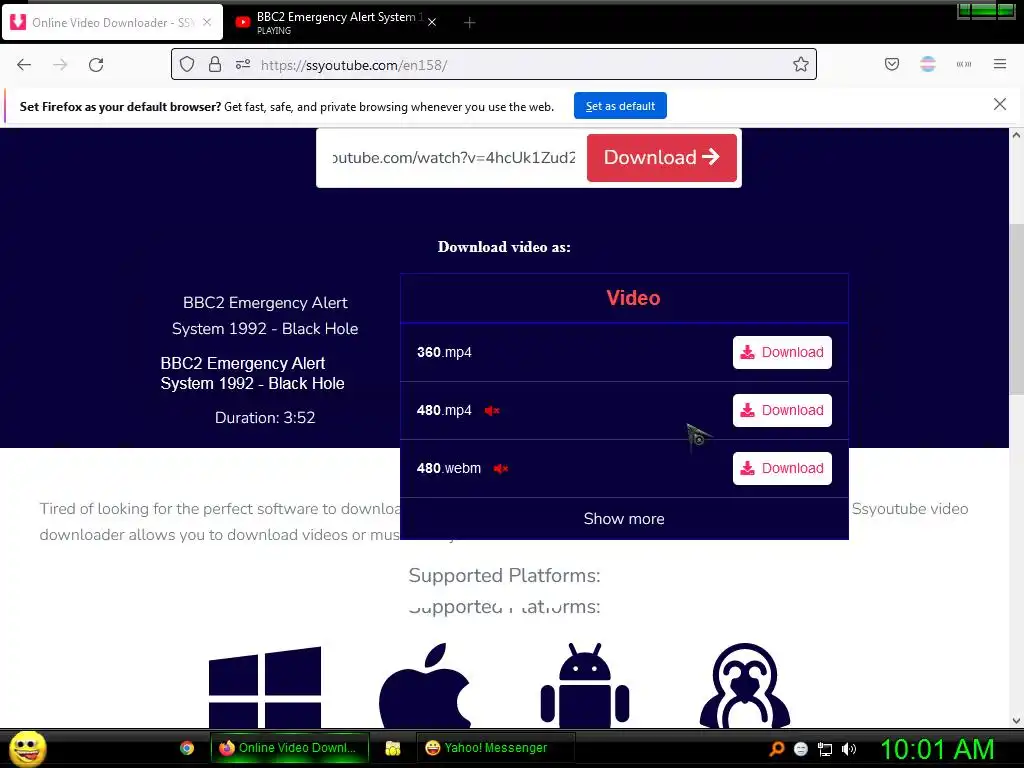Viewport: 1024px width, 768px height.
Task: Click the 10:01 AM clock
Action: tap(937, 749)
